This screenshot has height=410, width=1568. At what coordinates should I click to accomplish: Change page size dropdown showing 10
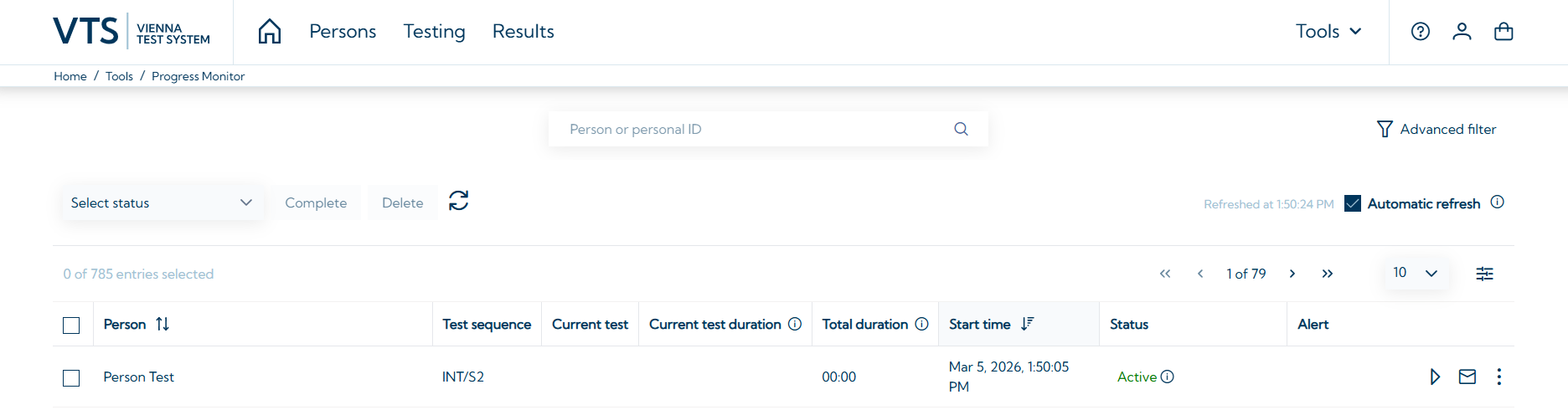pos(1416,273)
